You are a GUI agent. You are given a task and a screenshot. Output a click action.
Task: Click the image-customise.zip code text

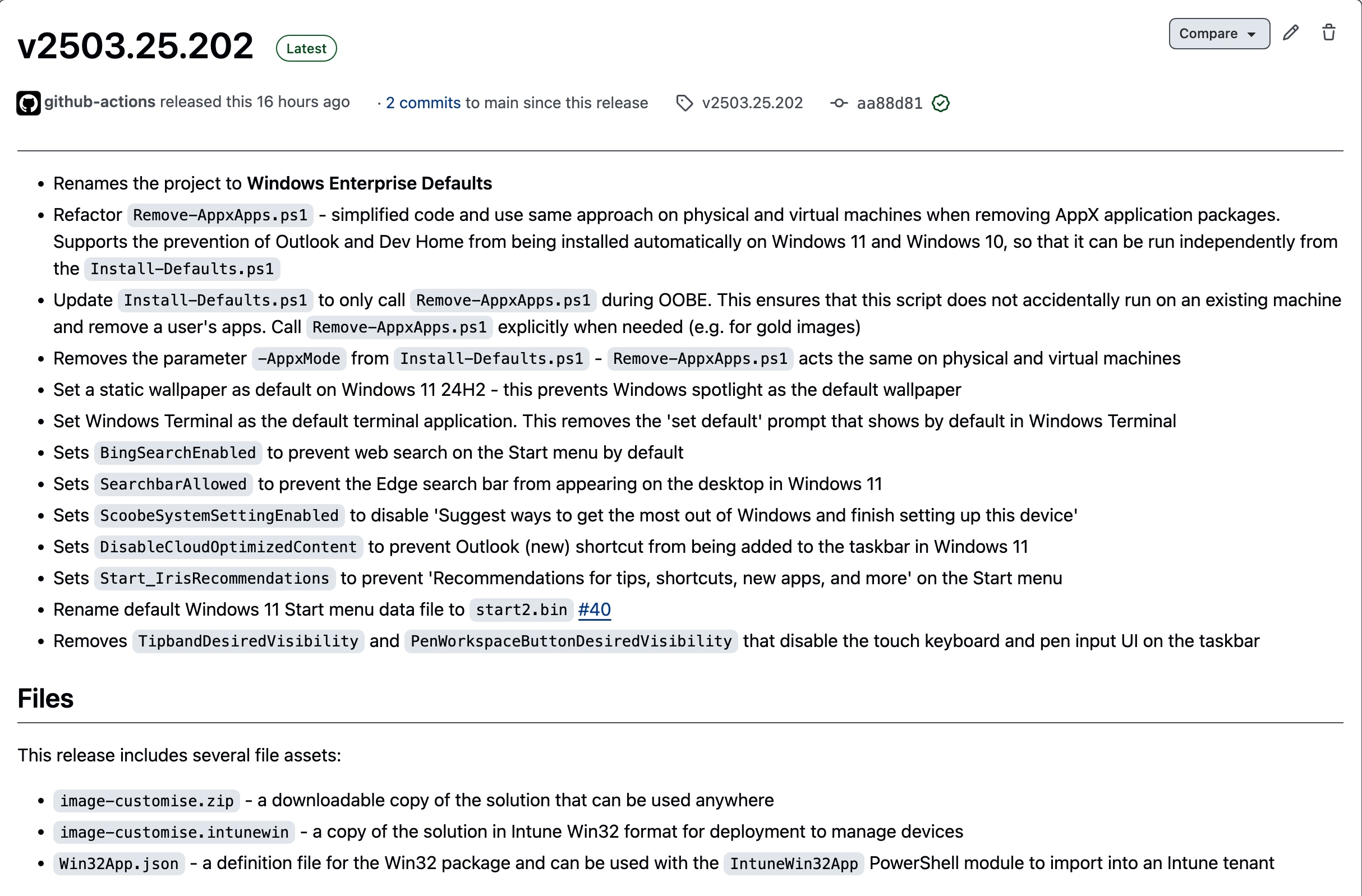[146, 801]
